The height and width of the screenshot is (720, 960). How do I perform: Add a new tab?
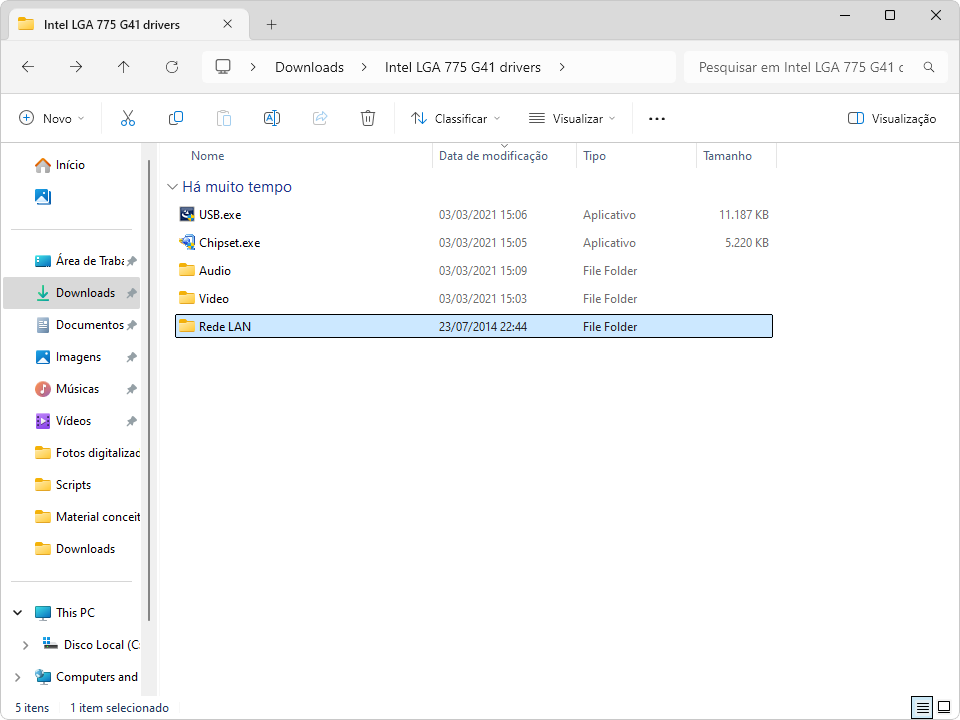[271, 24]
